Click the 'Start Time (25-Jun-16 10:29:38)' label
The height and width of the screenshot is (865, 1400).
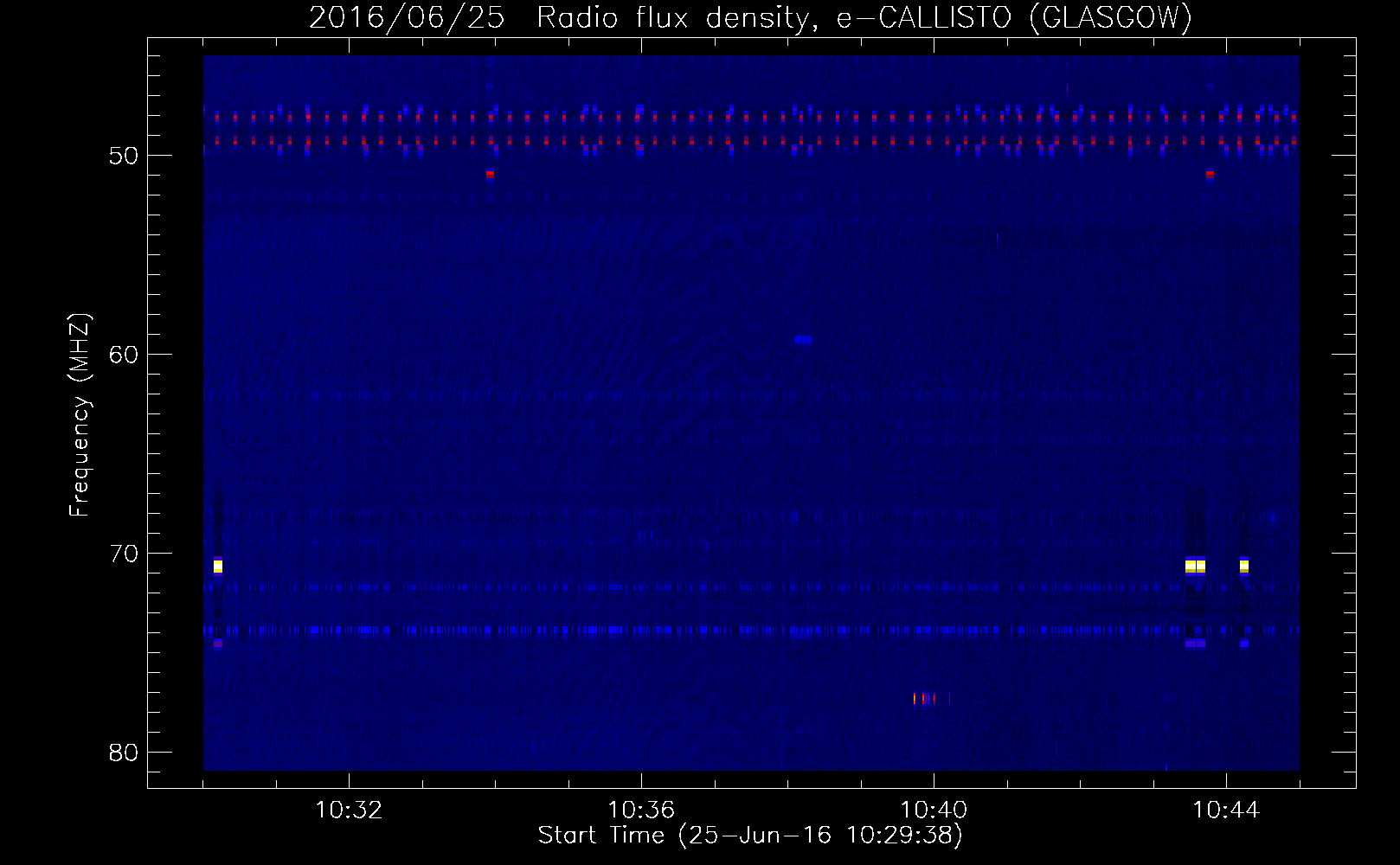click(750, 836)
